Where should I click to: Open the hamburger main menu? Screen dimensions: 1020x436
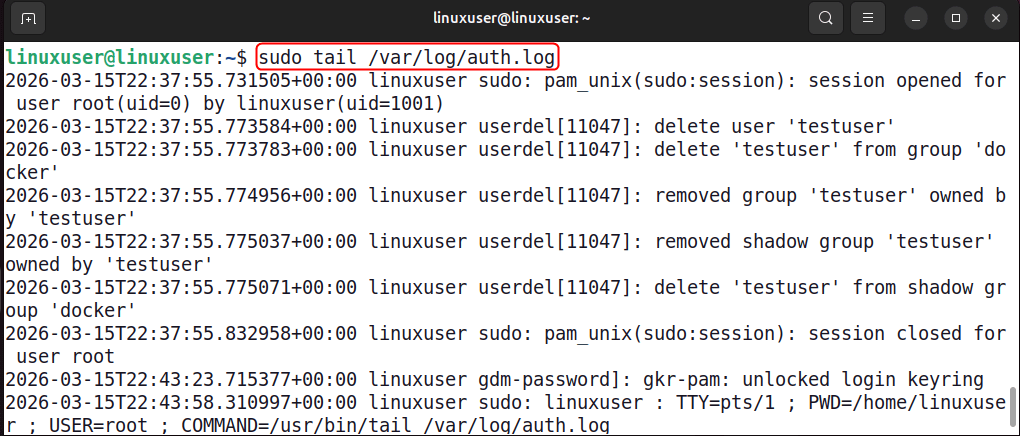(869, 18)
